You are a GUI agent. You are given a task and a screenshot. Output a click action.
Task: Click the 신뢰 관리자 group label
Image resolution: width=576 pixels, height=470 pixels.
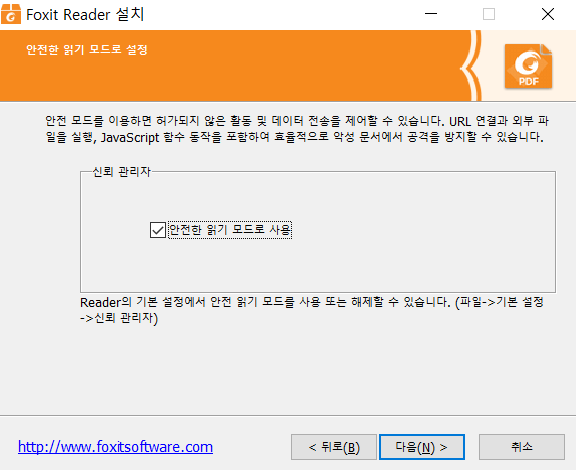coord(122,172)
